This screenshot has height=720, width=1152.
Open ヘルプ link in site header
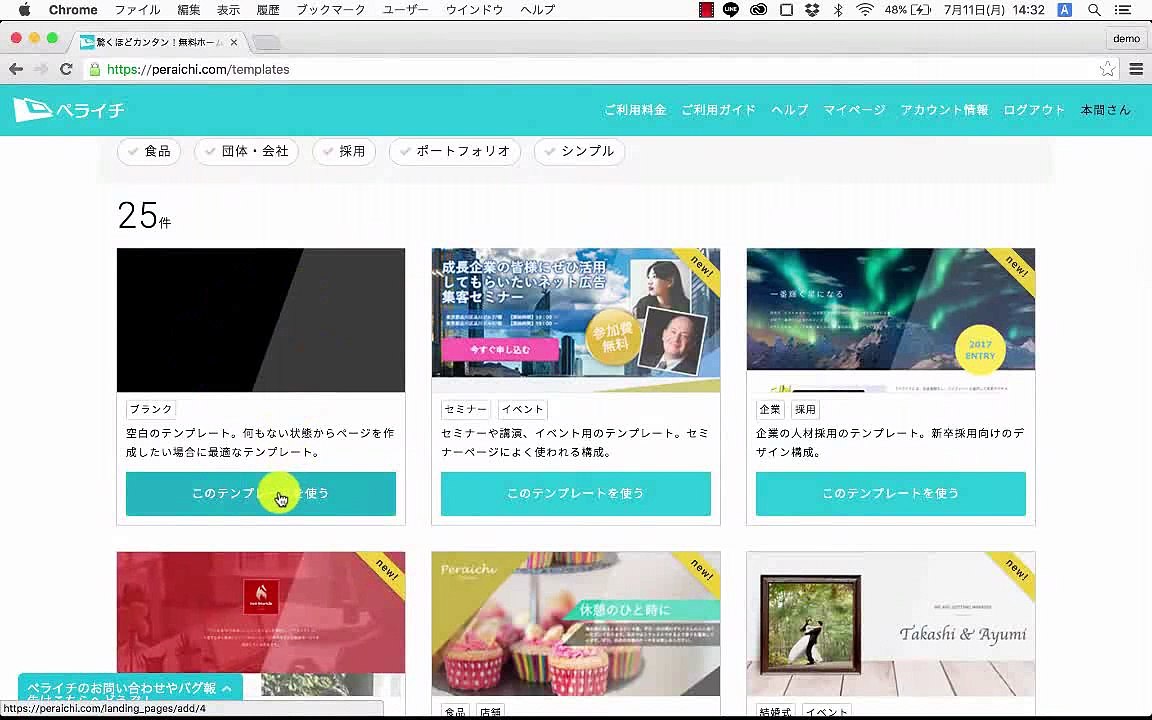tap(790, 110)
